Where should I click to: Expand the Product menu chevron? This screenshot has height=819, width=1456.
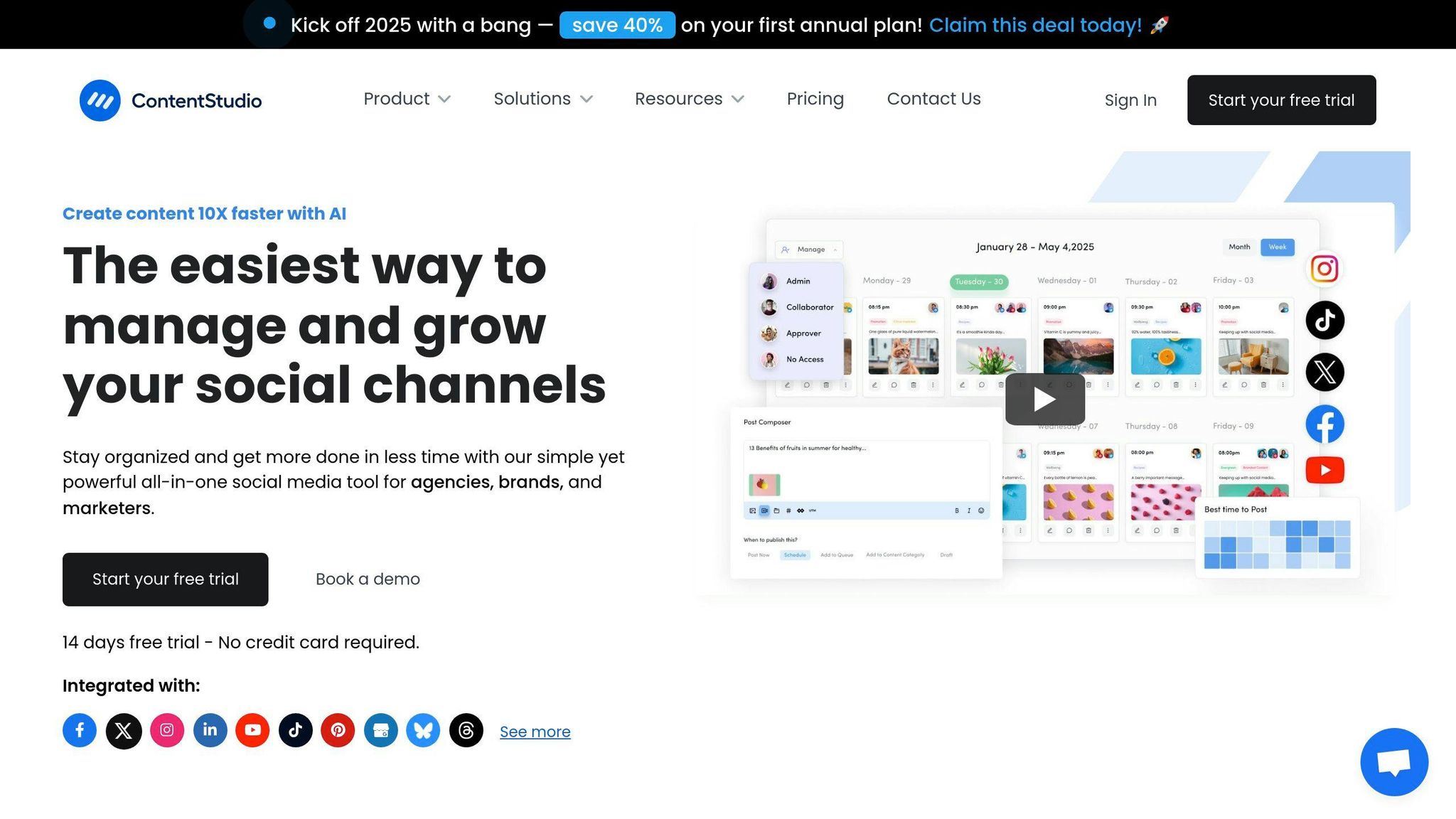tap(444, 100)
